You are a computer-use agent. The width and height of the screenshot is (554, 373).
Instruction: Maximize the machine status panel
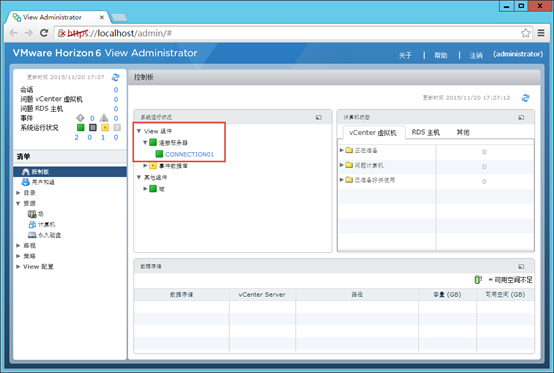point(521,117)
